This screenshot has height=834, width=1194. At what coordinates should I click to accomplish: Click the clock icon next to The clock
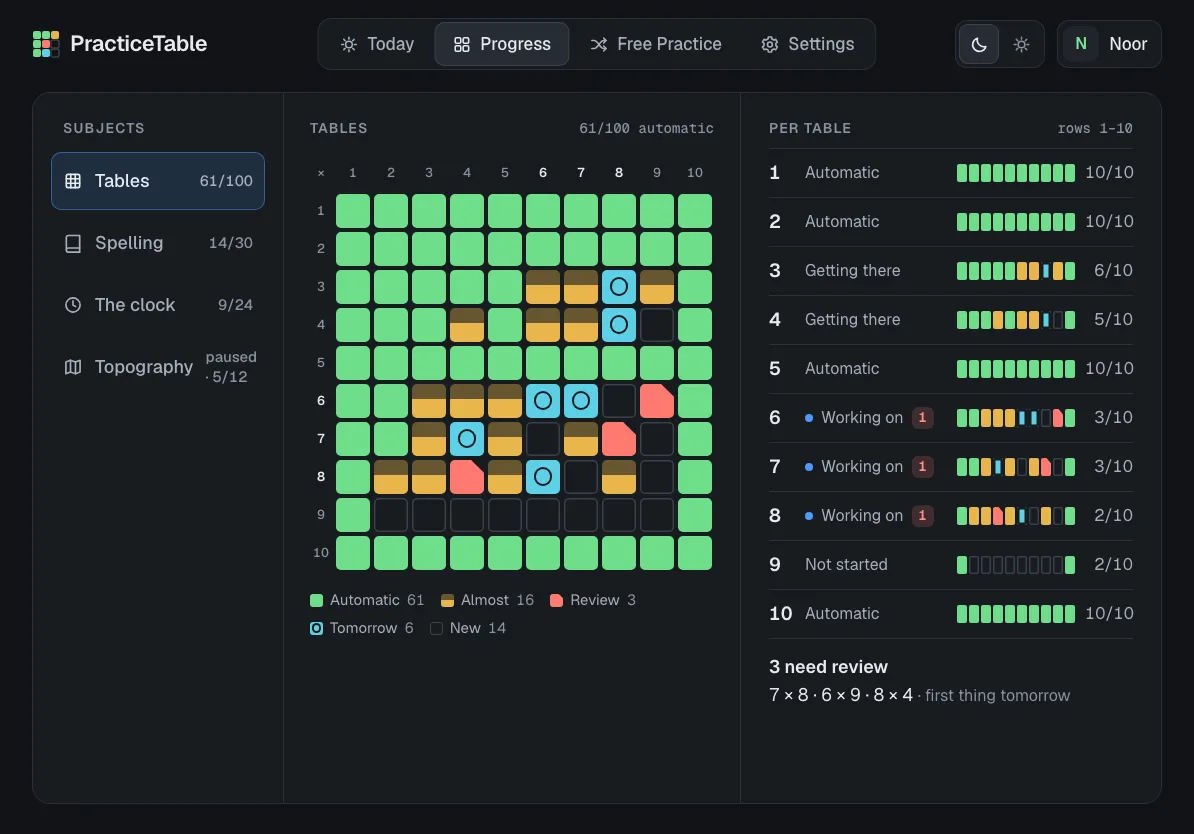[x=73, y=305]
